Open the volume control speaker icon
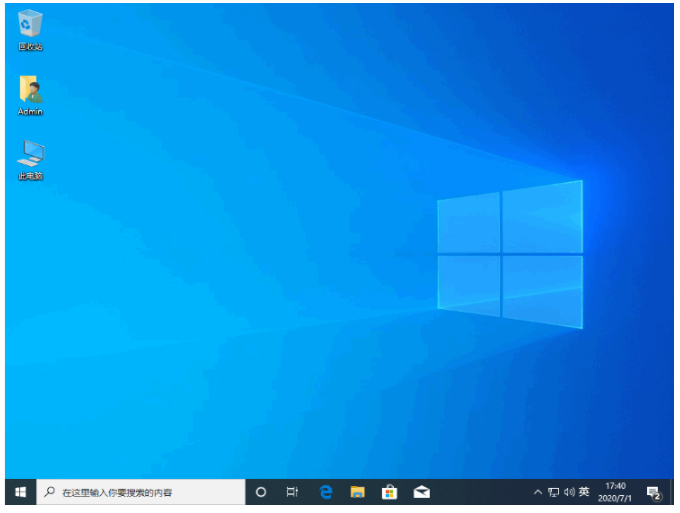Image resolution: width=680 pixels, height=513 pixels. tap(568, 492)
